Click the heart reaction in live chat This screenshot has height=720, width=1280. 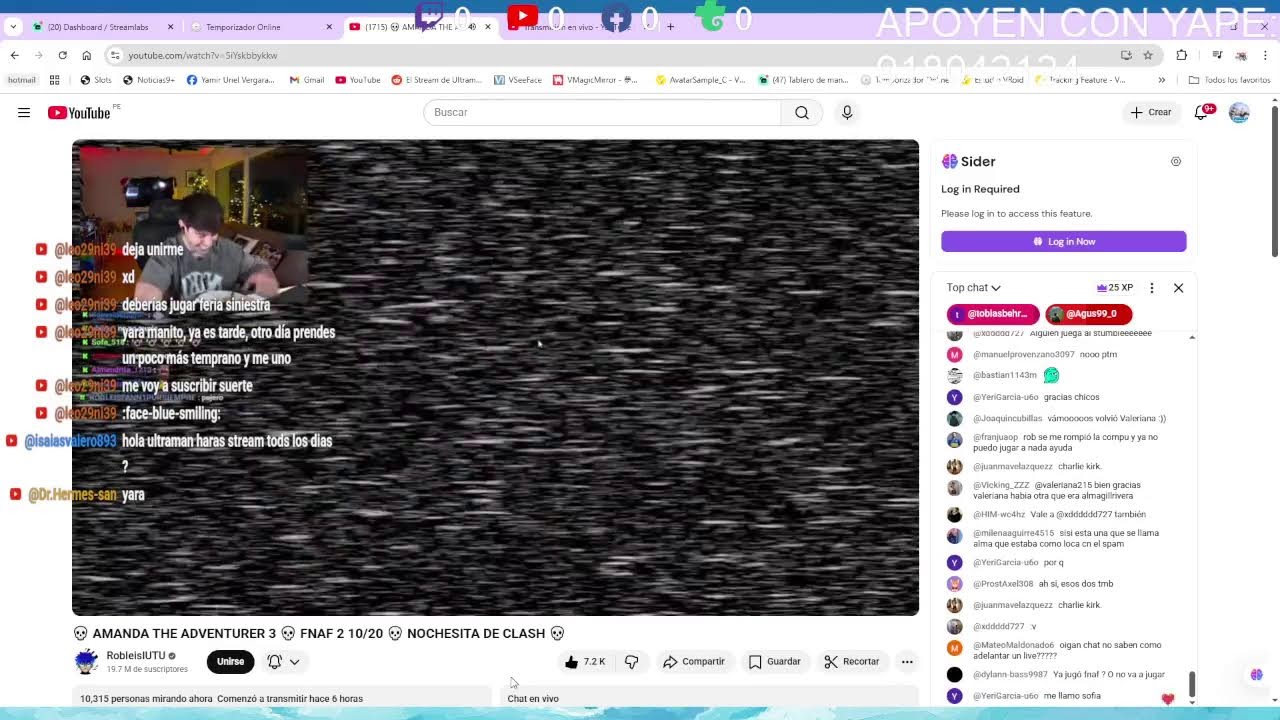pos(1167,699)
